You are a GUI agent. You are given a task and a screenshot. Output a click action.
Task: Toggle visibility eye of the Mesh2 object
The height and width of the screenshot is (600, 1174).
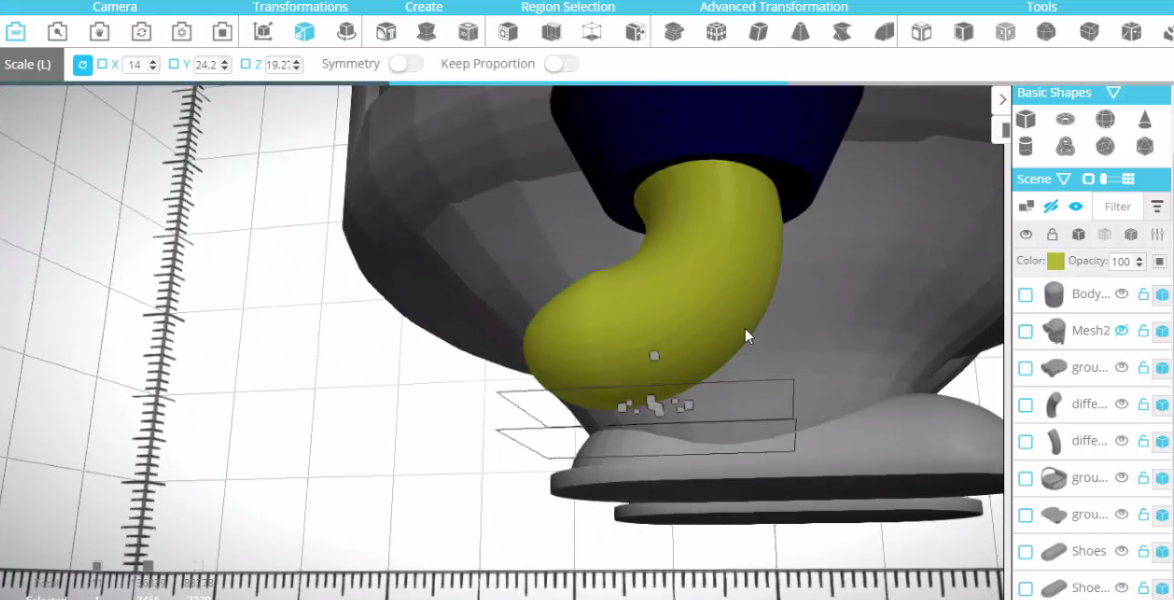[x=1122, y=330]
